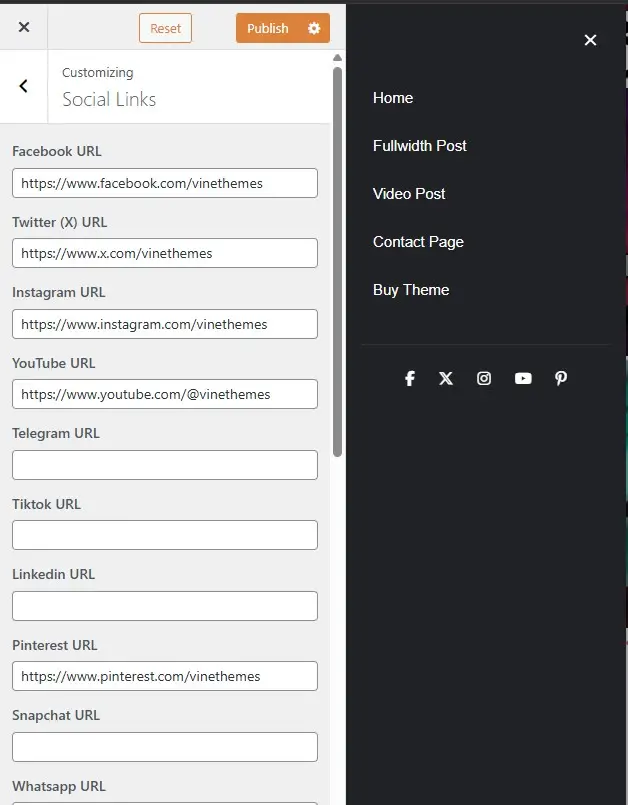Click the 'YouTube URL' label
The image size is (628, 805).
[53, 363]
